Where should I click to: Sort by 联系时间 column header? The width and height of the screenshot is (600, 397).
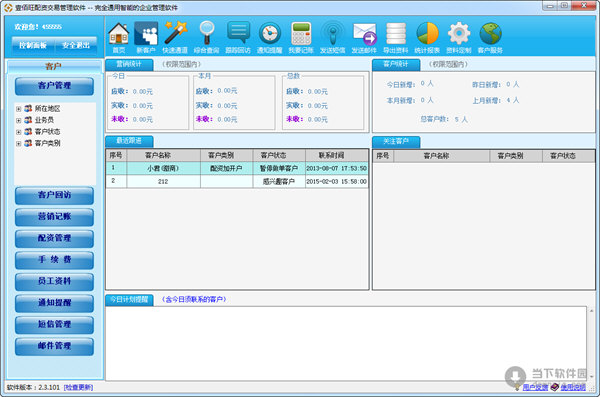coord(337,155)
